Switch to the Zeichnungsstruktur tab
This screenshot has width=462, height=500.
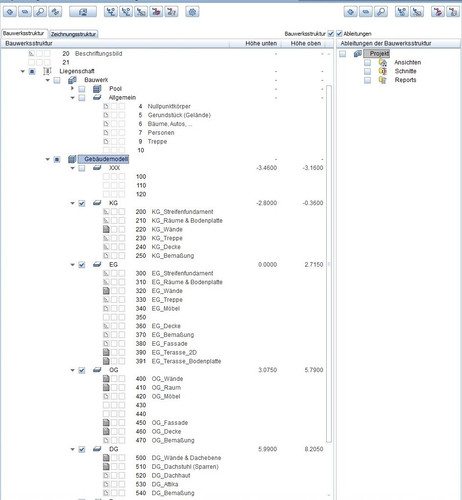pos(73,34)
